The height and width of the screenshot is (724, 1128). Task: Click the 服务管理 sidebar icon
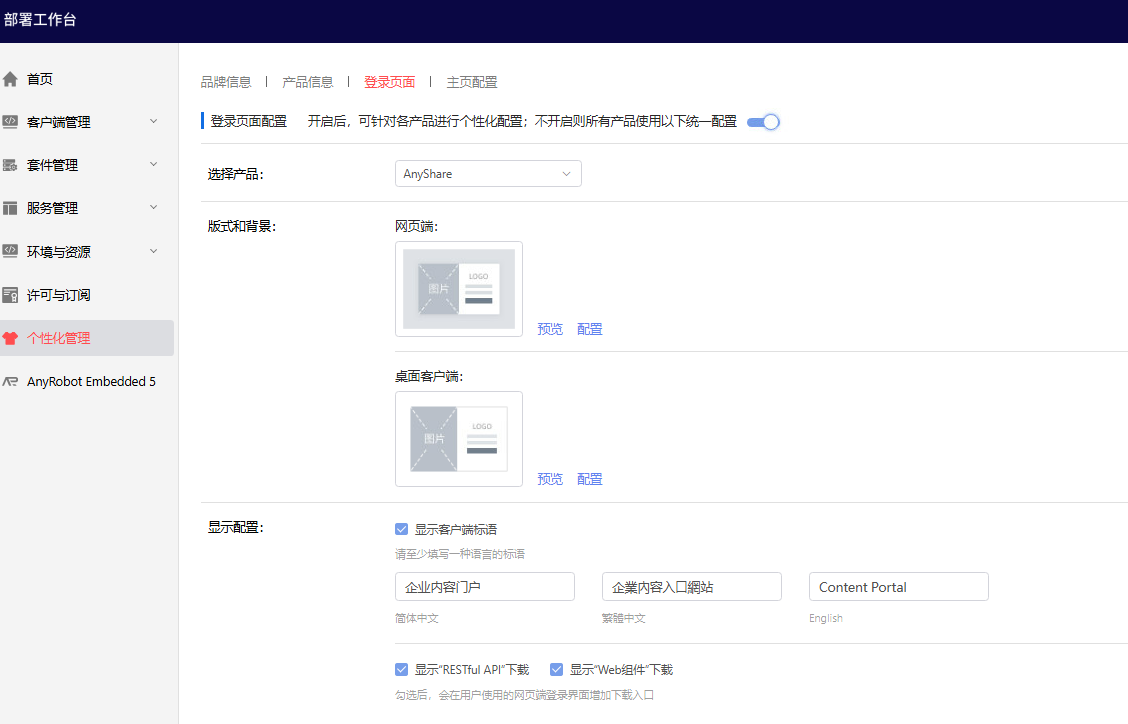11,208
